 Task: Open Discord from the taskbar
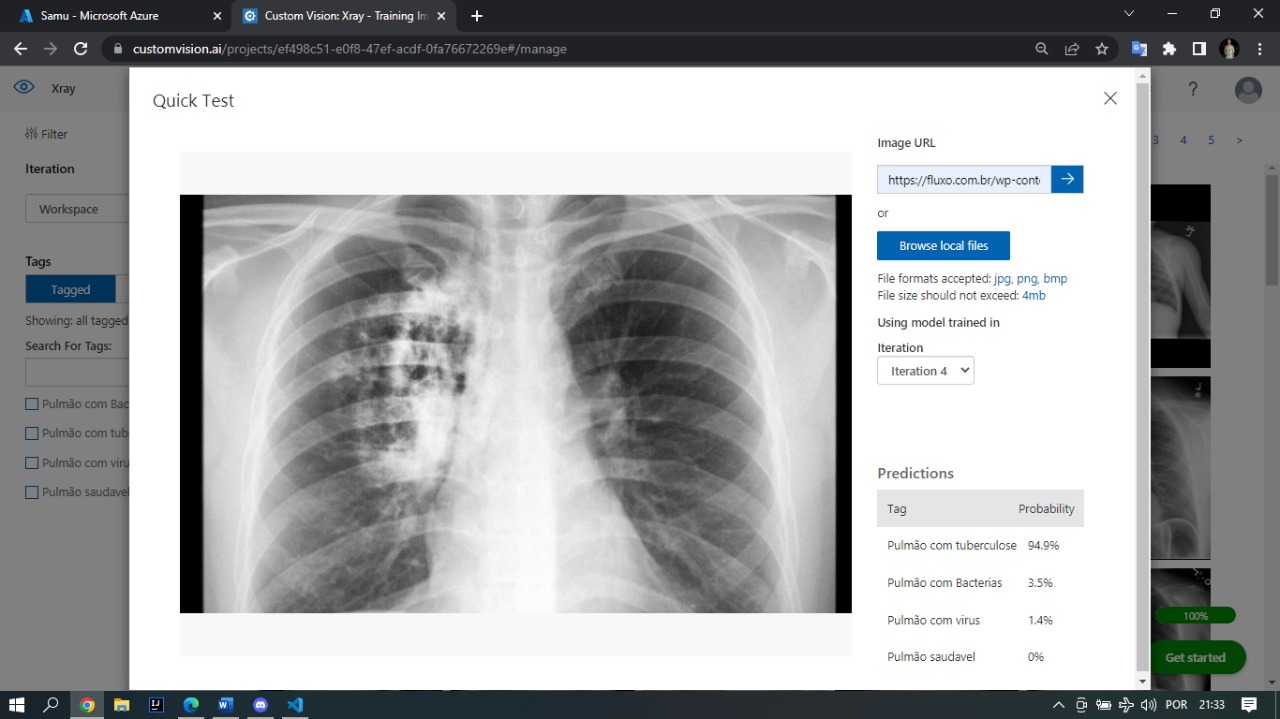point(260,704)
